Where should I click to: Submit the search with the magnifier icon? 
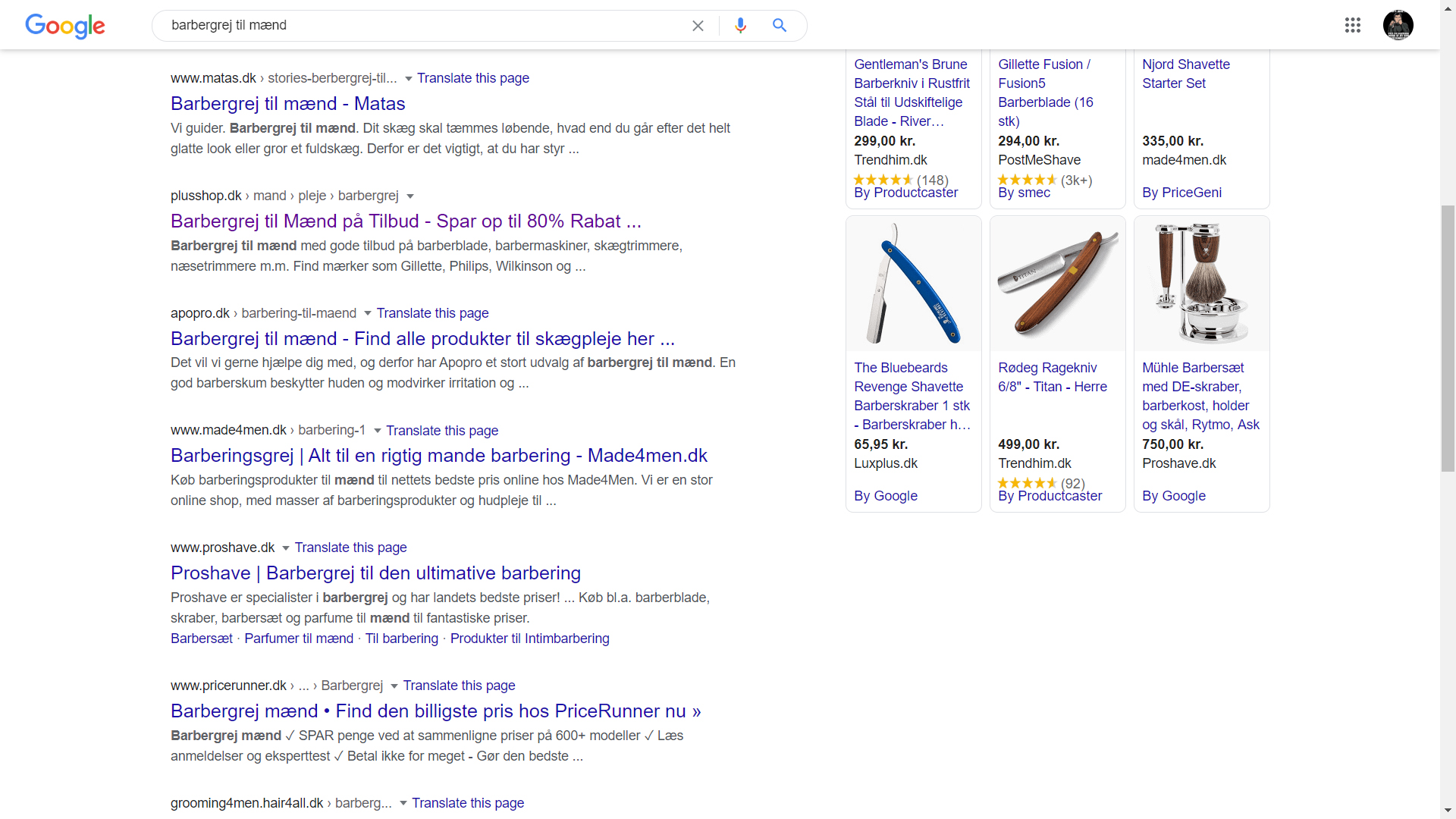[x=779, y=25]
